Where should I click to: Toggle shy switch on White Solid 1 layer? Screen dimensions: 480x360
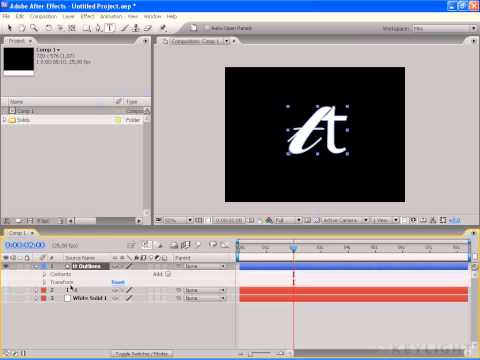115,298
